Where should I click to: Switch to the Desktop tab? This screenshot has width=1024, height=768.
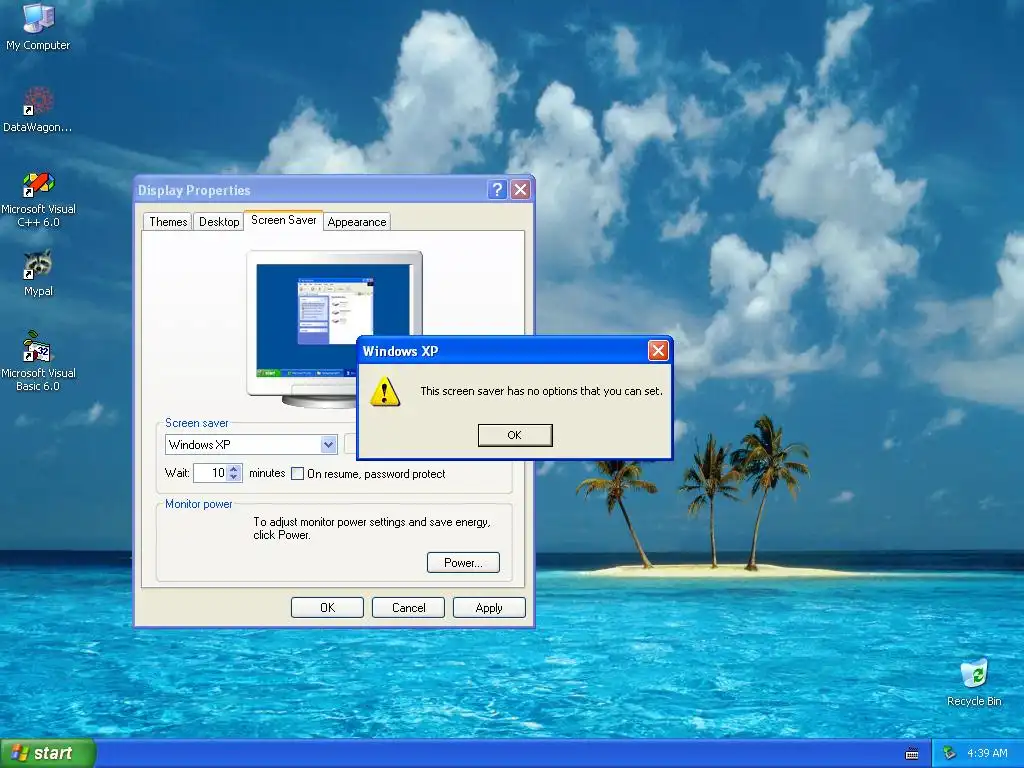point(219,221)
